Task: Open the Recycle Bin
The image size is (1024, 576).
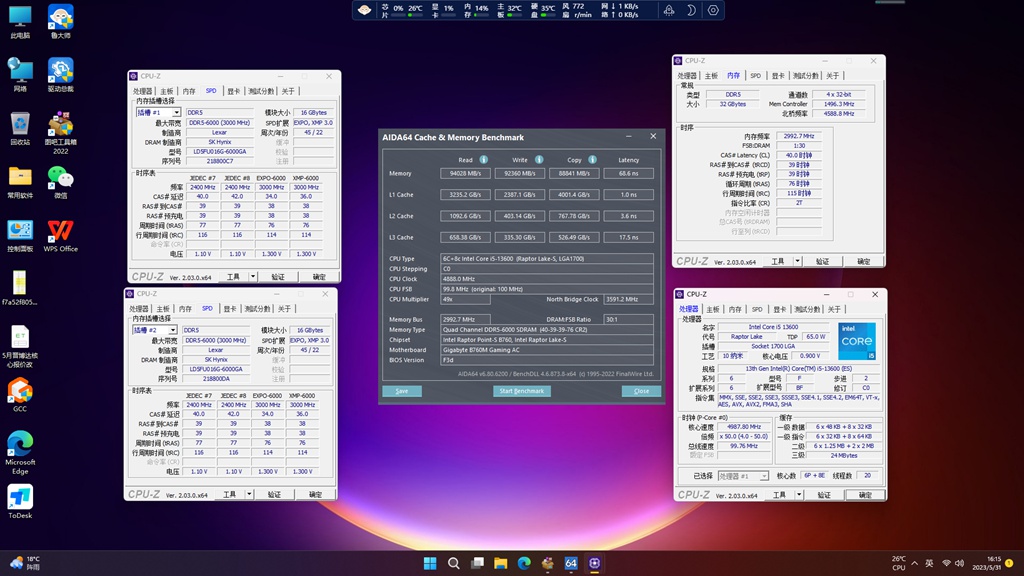Action: tap(20, 123)
